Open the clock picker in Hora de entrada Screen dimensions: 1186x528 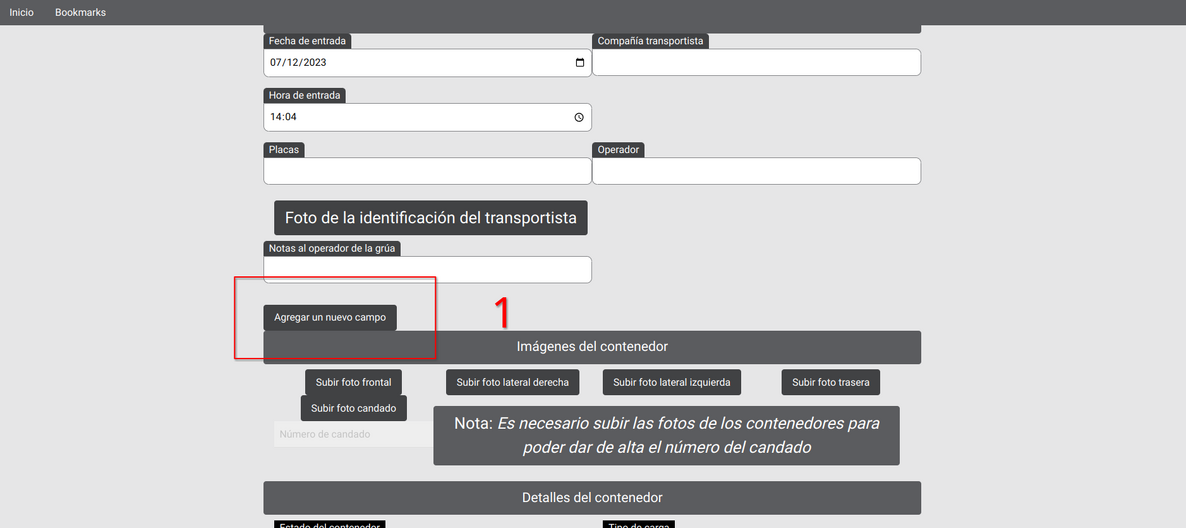[x=579, y=117]
